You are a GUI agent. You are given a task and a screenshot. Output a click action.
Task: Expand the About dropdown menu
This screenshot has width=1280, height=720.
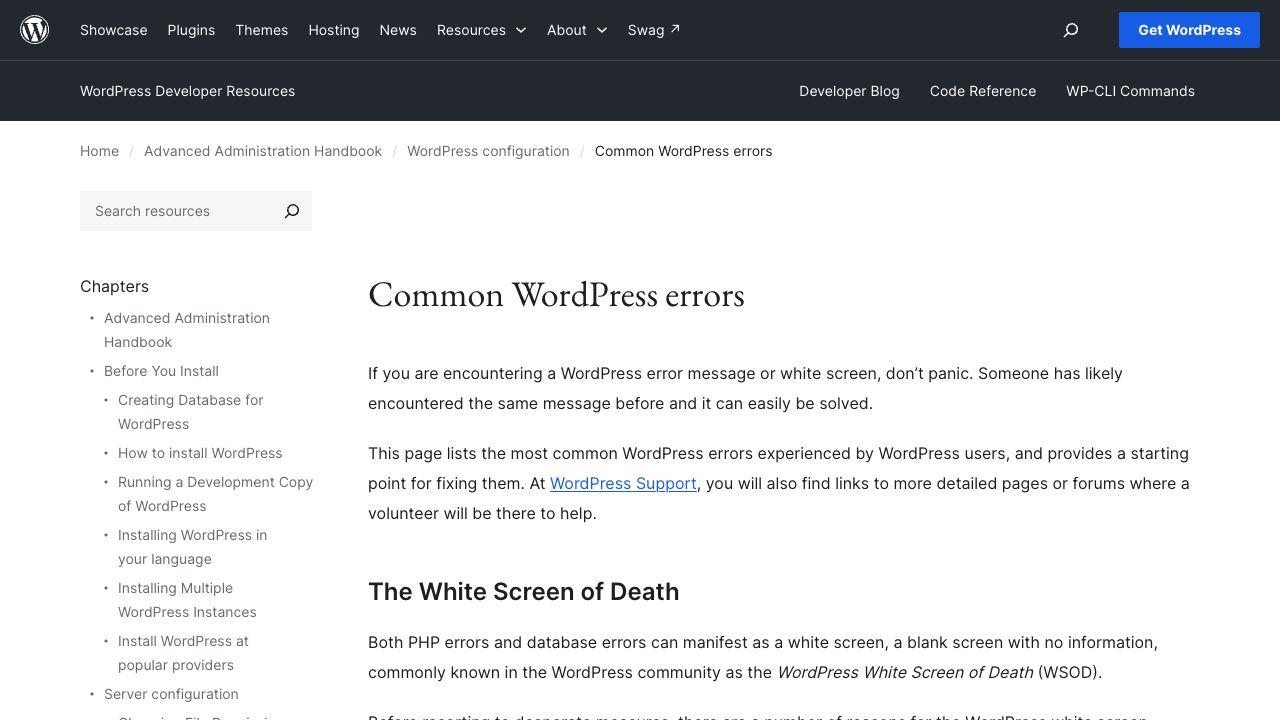[x=577, y=30]
